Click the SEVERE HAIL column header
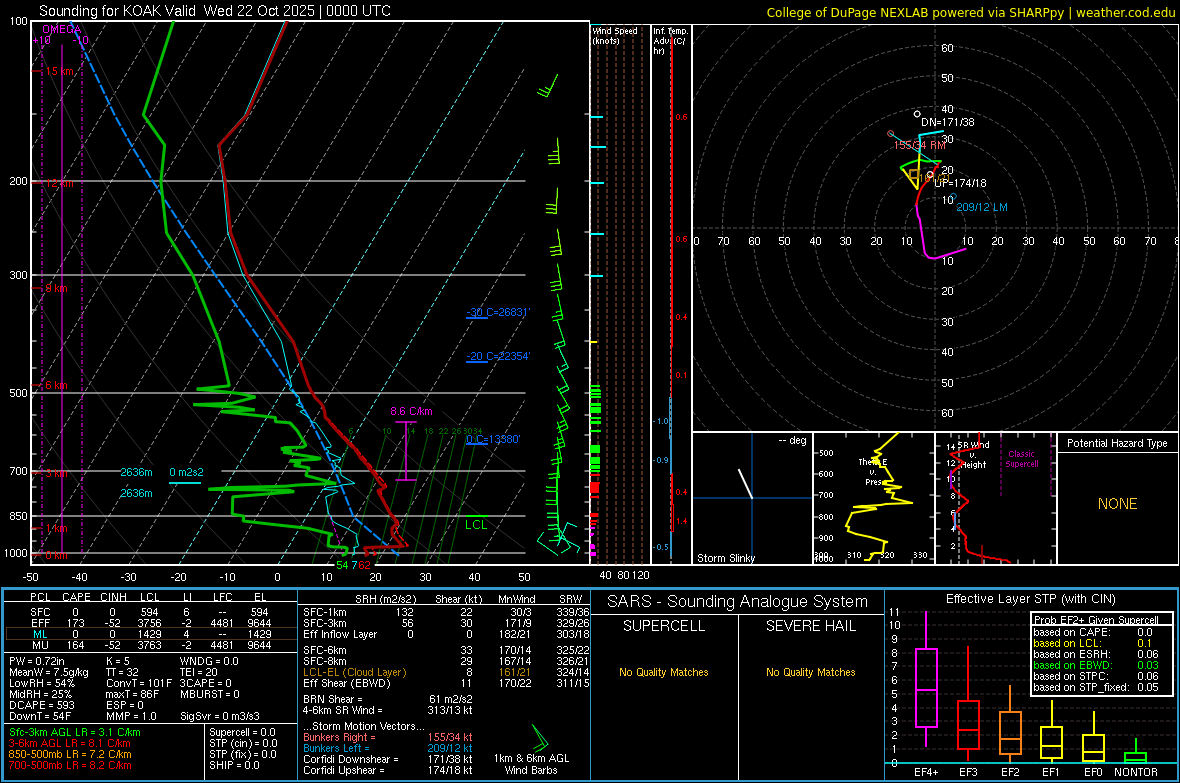1180x783 pixels. 810,626
